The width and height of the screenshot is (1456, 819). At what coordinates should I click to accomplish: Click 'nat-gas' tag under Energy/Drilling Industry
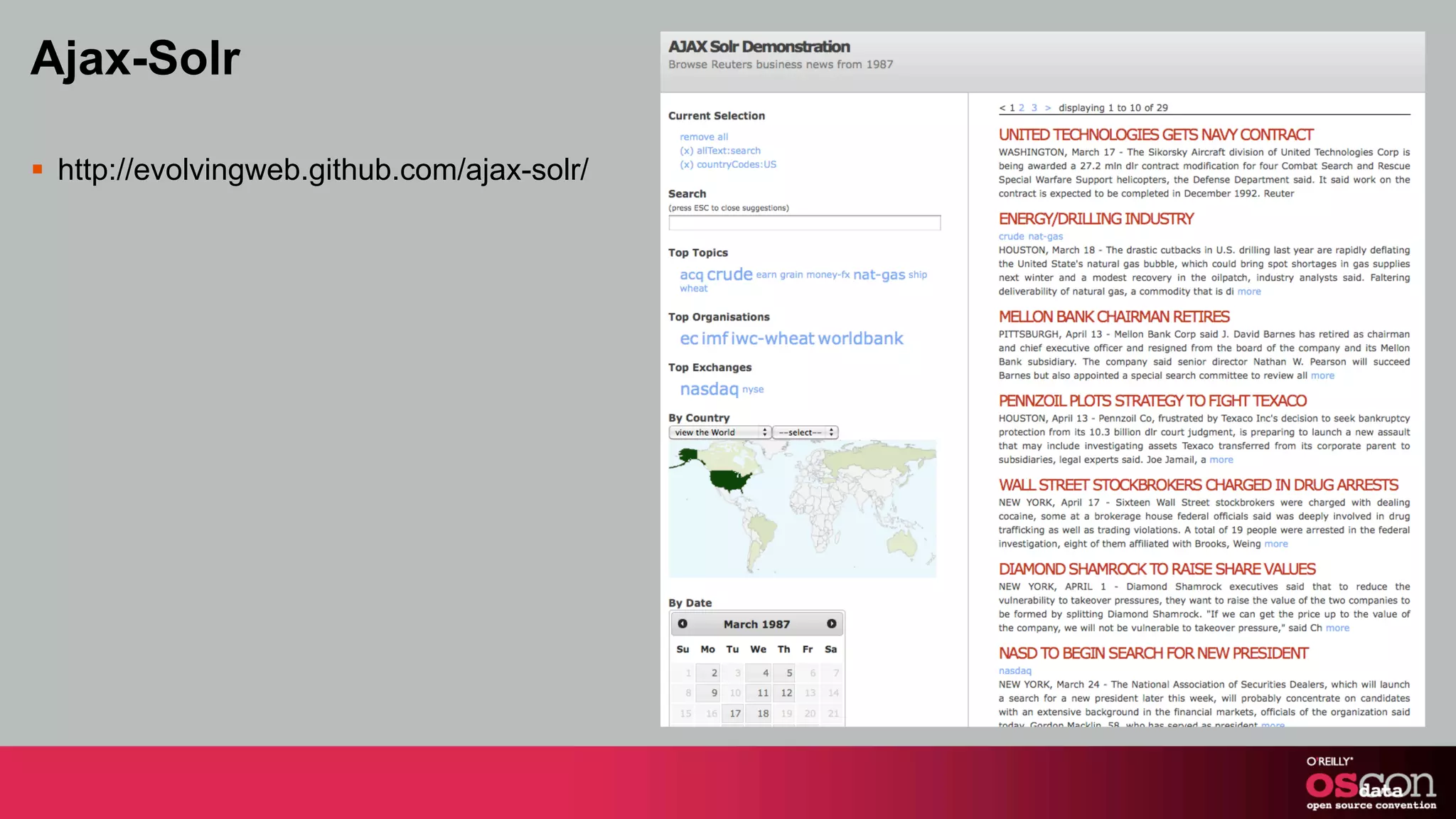click(x=1045, y=237)
